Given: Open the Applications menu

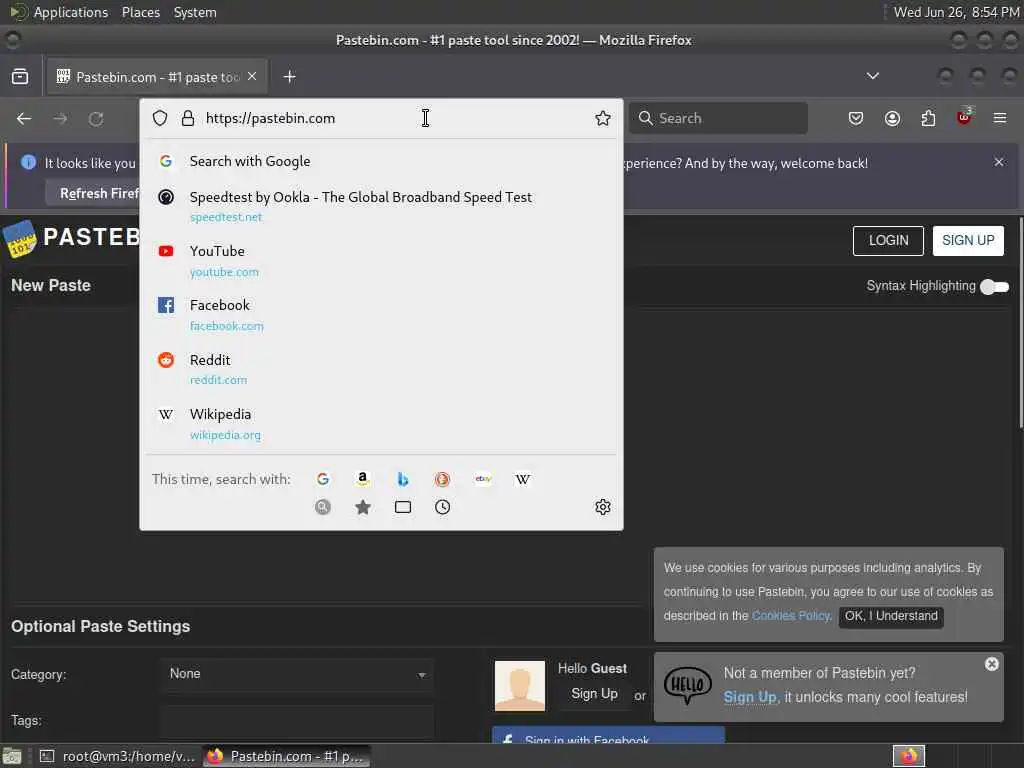Looking at the screenshot, I should click(x=71, y=12).
